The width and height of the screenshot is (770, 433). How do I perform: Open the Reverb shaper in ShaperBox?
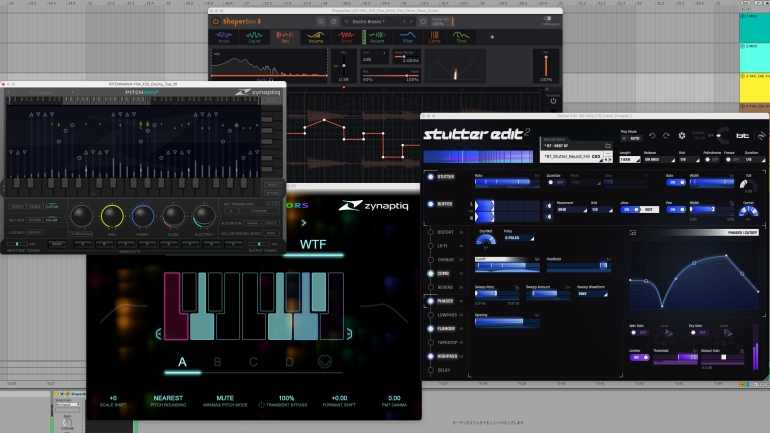(377, 37)
